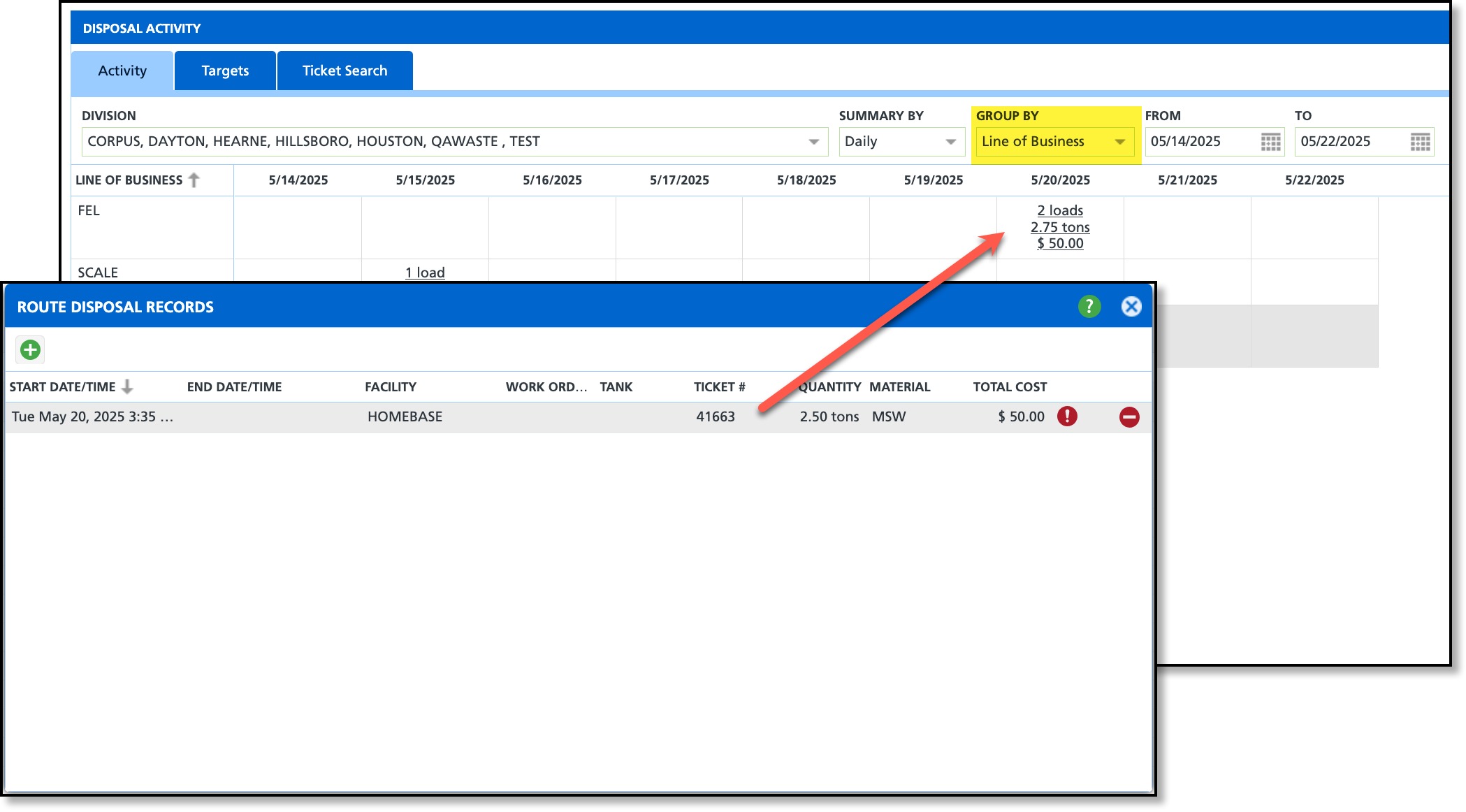1466x812 pixels.
Task: Open the Summary By Daily dropdown
Action: (950, 142)
